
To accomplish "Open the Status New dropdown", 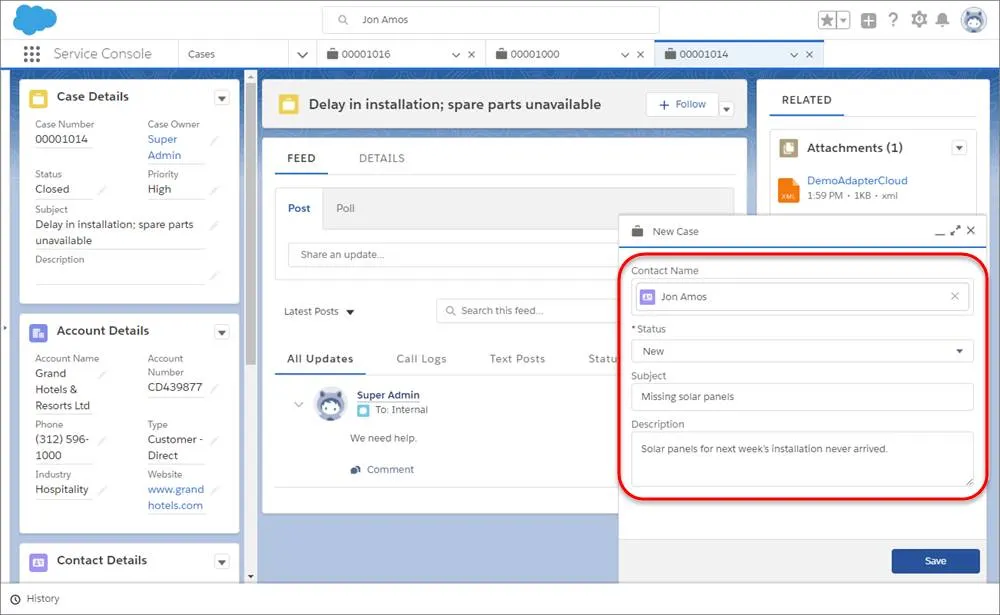I will pos(802,352).
